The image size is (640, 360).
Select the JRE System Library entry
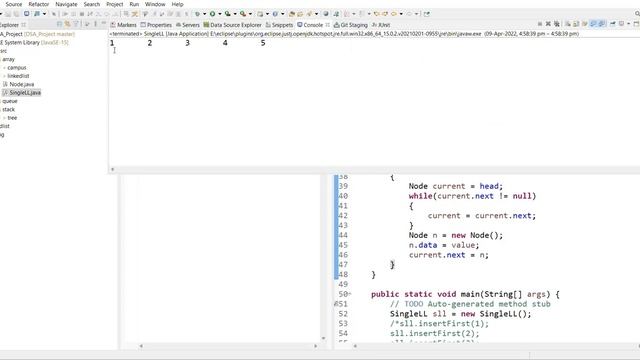[34, 42]
